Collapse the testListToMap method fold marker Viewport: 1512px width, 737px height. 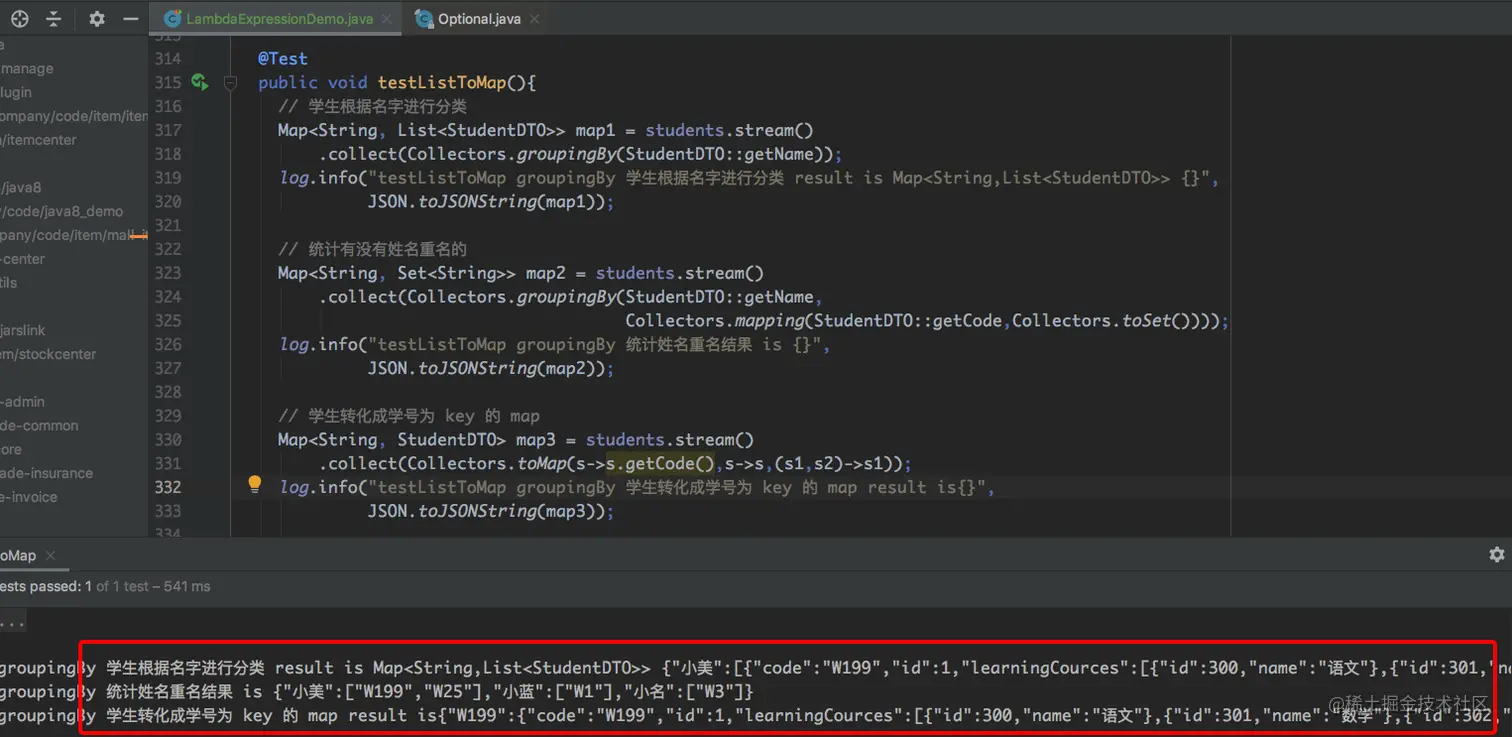click(x=231, y=83)
